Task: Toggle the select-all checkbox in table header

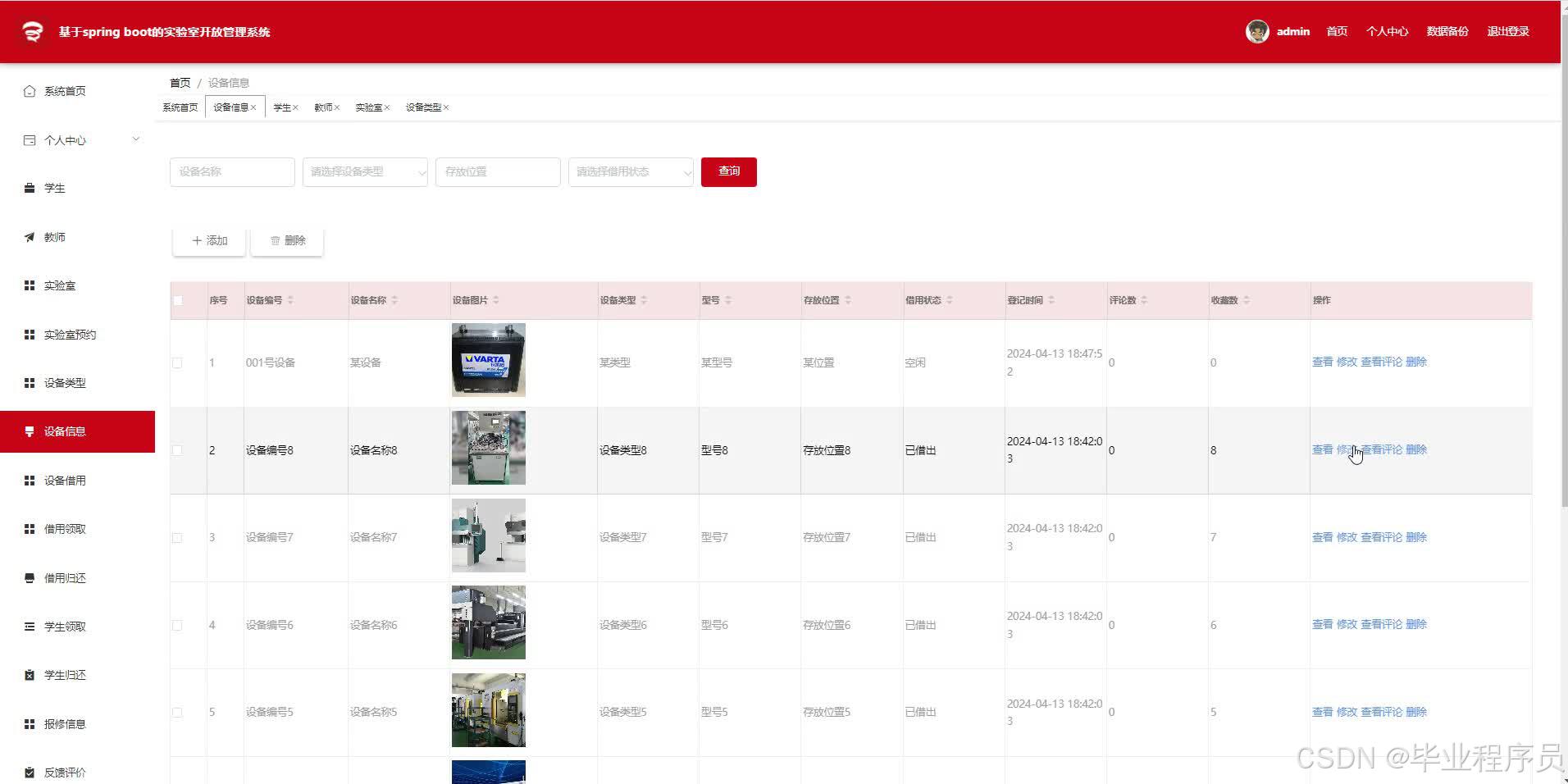Action: [x=178, y=300]
